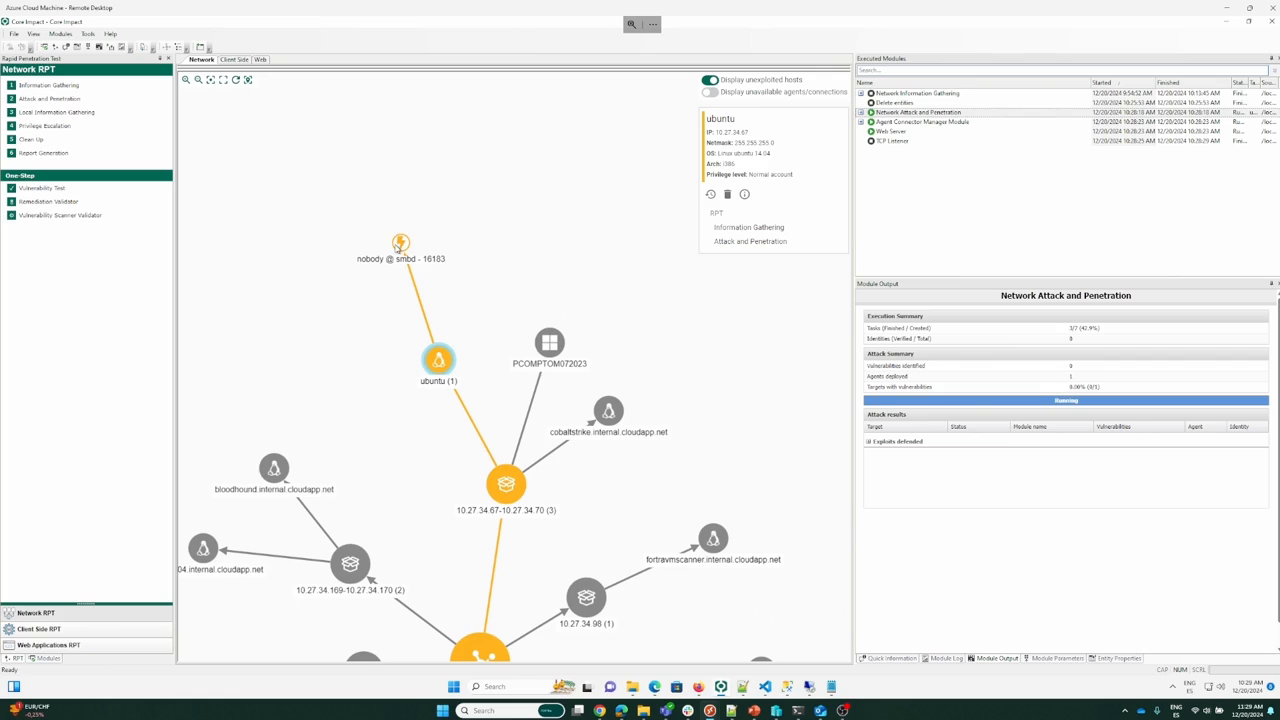Expand Network Attack and Penetration module row
The height and width of the screenshot is (720, 1280).
pyautogui.click(x=861, y=112)
